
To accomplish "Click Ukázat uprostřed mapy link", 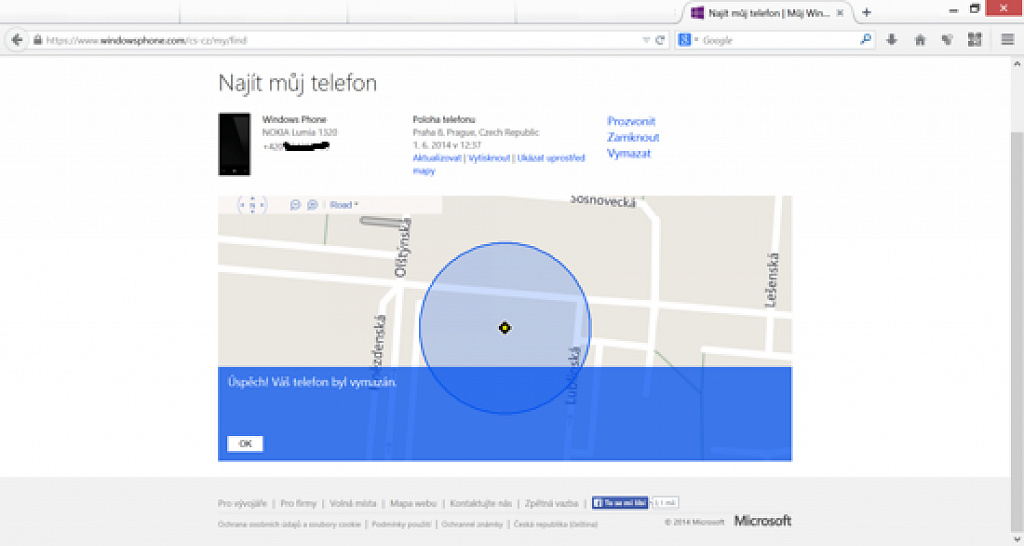I will (x=499, y=164).
